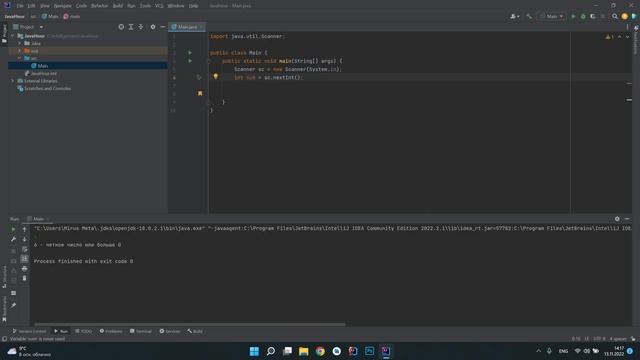Open Services tool window
Screen dimensions: 640x360
point(170,331)
